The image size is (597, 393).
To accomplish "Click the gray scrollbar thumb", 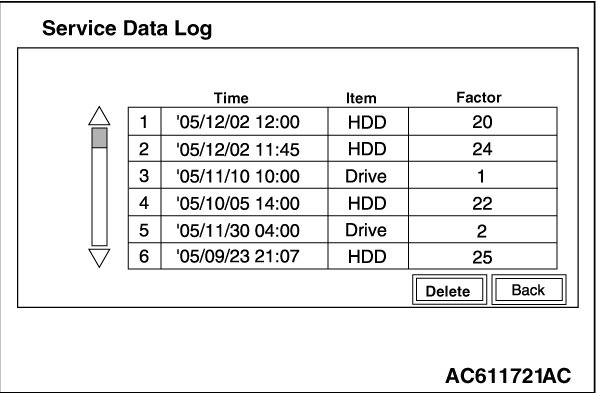I will (x=99, y=138).
